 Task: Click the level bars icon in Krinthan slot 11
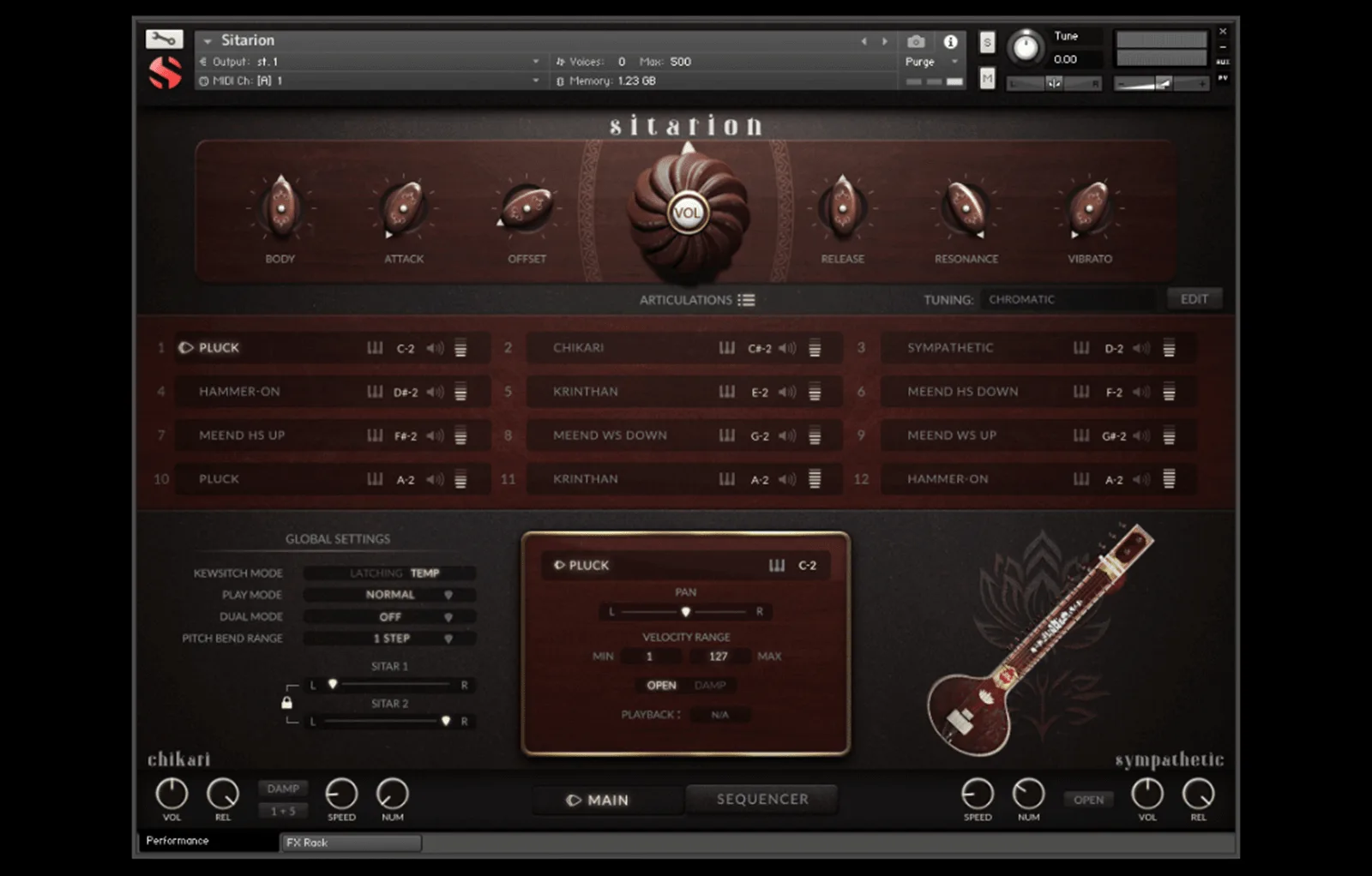tap(815, 479)
